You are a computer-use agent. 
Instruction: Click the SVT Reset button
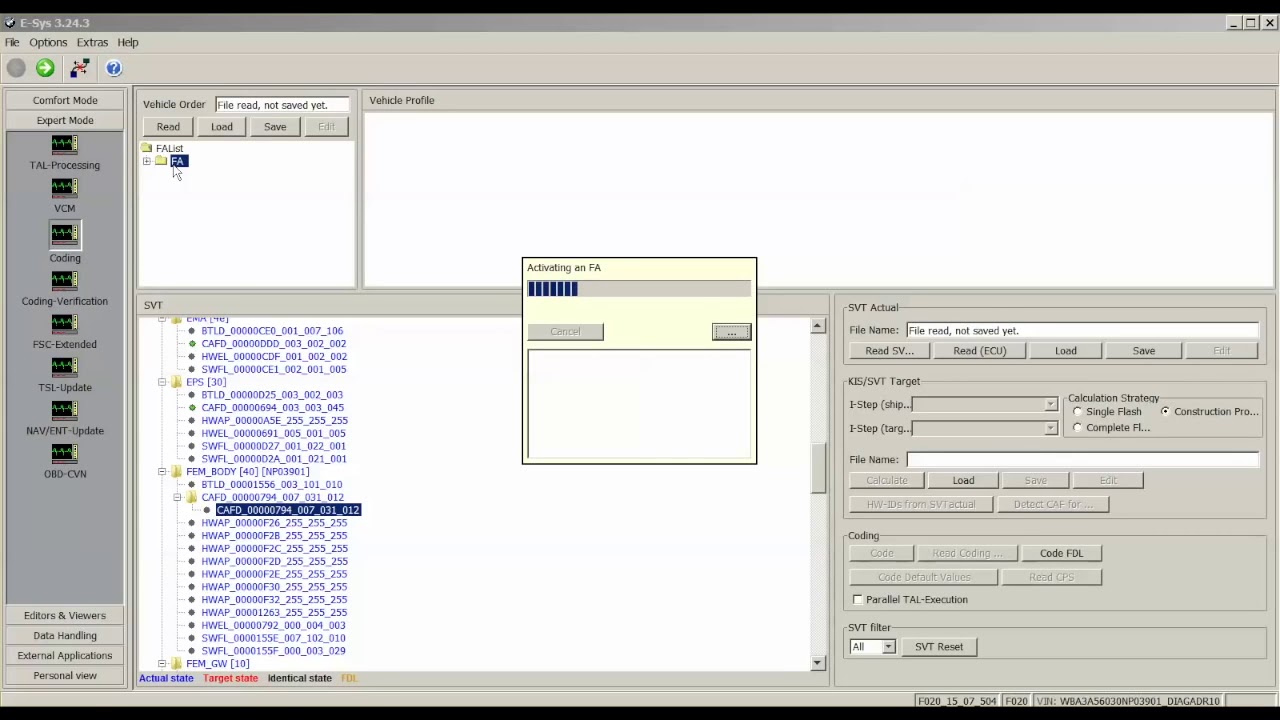[939, 647]
